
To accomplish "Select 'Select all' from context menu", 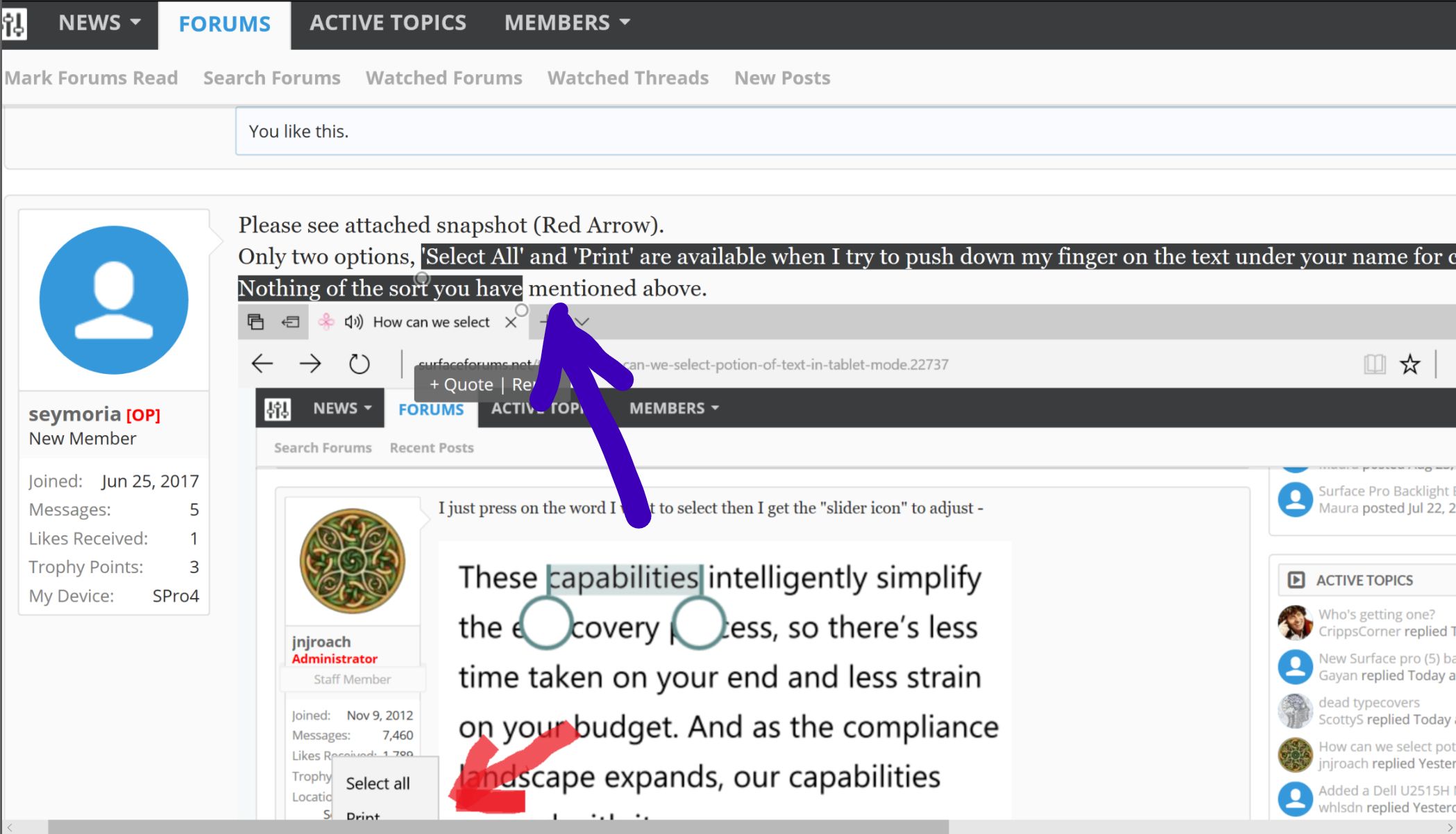I will pos(377,782).
